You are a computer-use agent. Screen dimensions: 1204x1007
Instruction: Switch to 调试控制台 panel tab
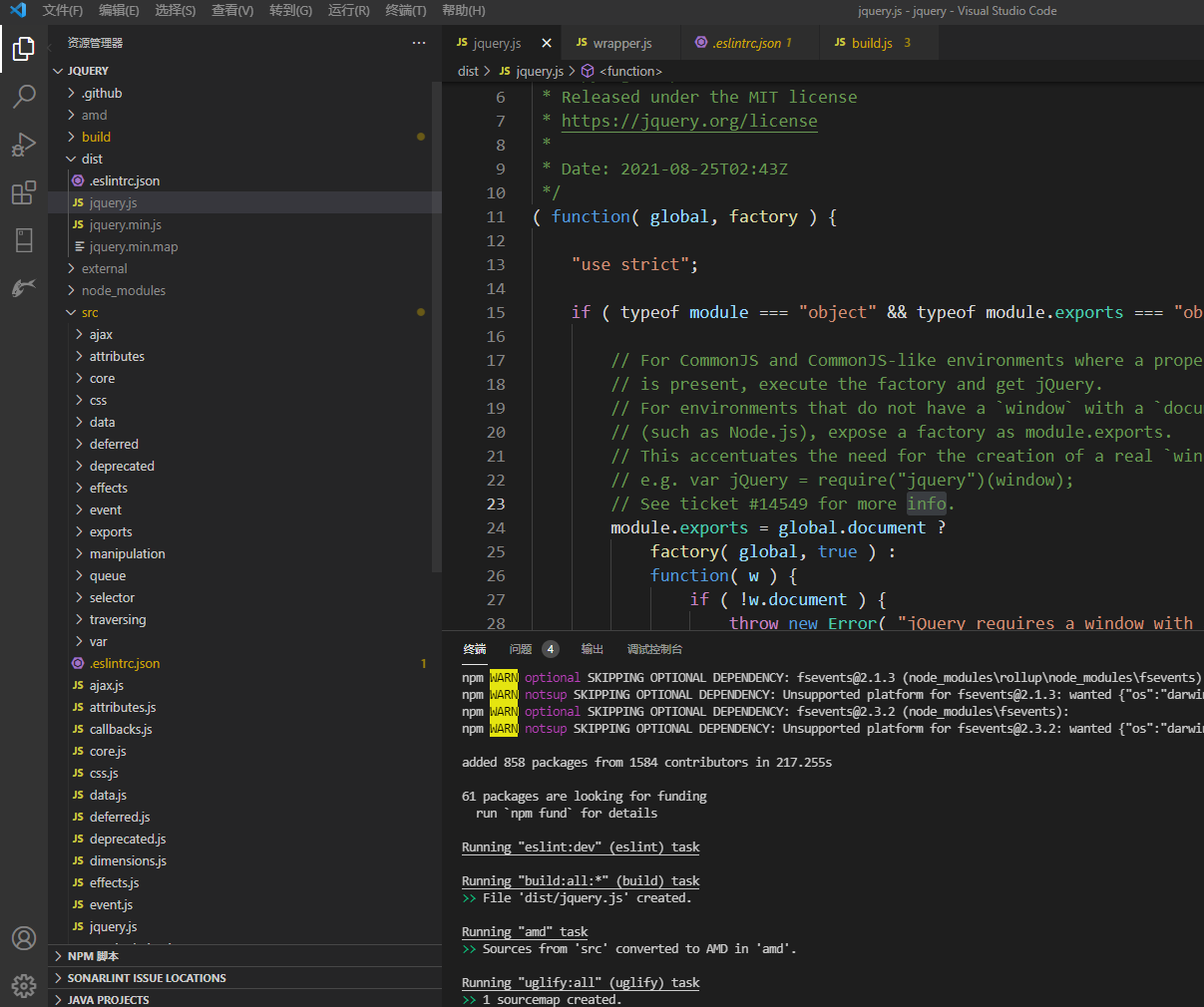click(655, 649)
